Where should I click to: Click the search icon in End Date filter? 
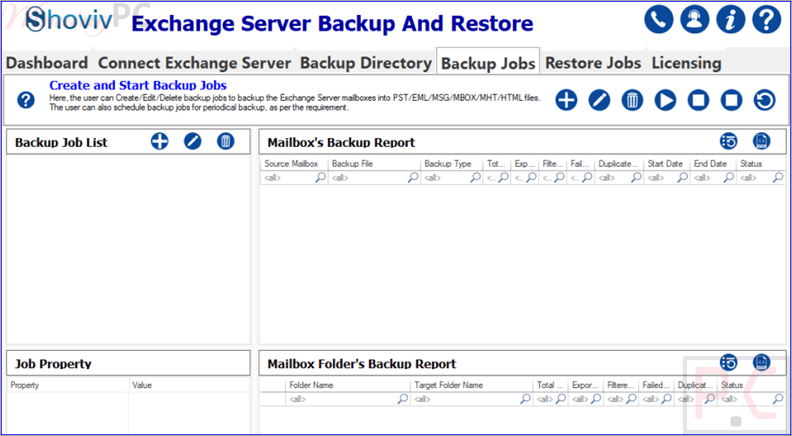pos(728,177)
